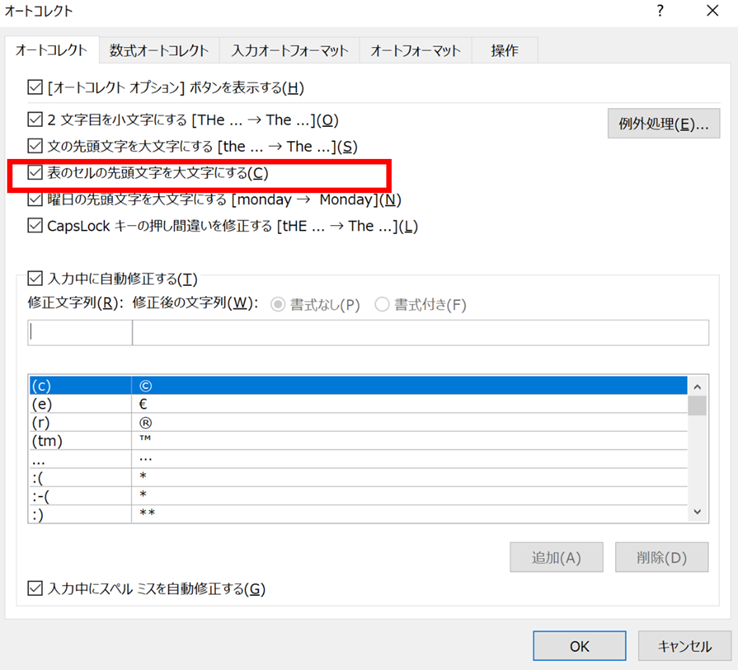This screenshot has width=738, height=670.
Task: Disable 表のセルの先頭文字を大文字にする checkbox
Action: 36,173
